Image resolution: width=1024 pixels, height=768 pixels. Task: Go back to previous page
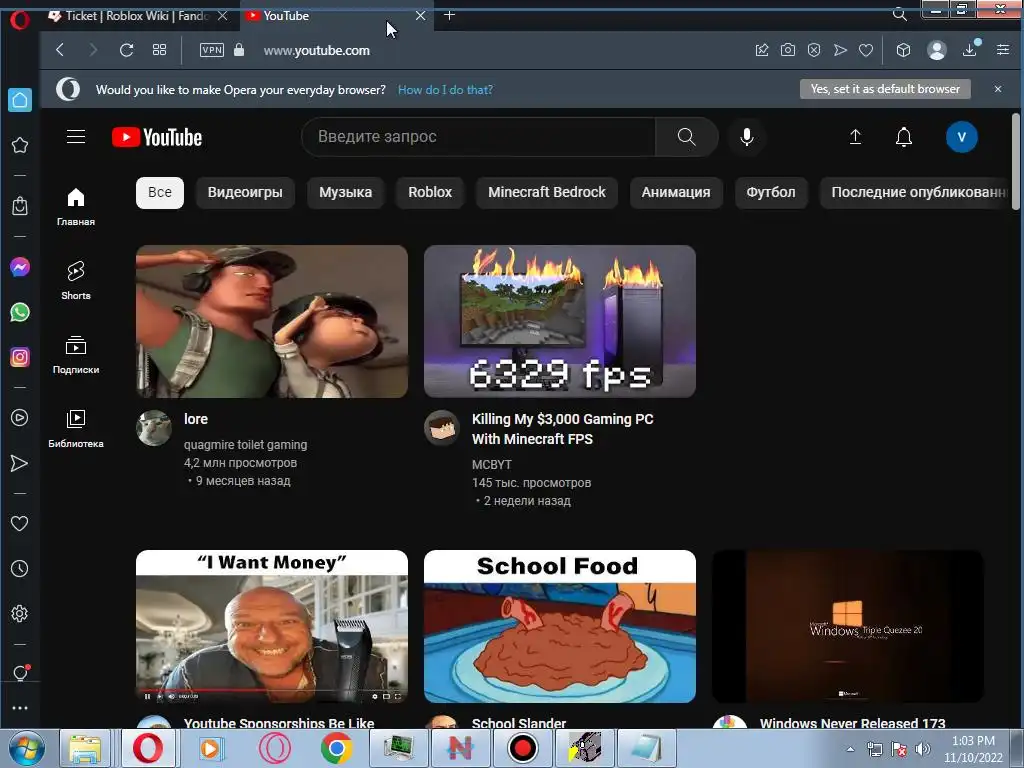pos(60,50)
